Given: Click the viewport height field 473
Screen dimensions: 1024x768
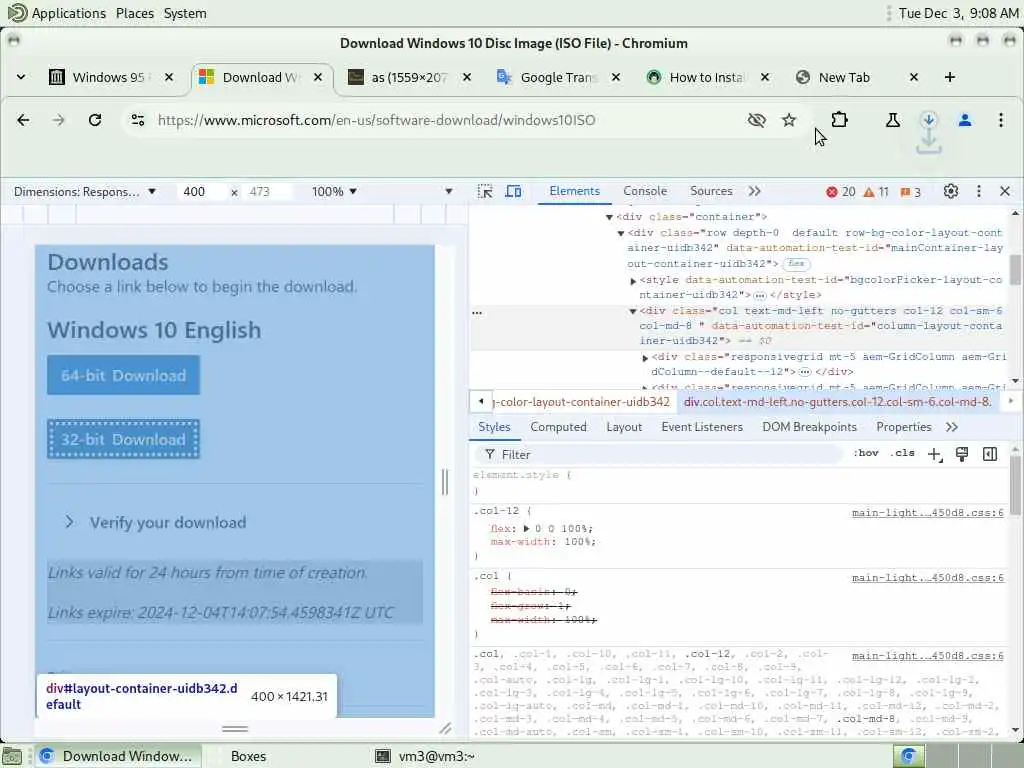Looking at the screenshot, I should point(266,191).
